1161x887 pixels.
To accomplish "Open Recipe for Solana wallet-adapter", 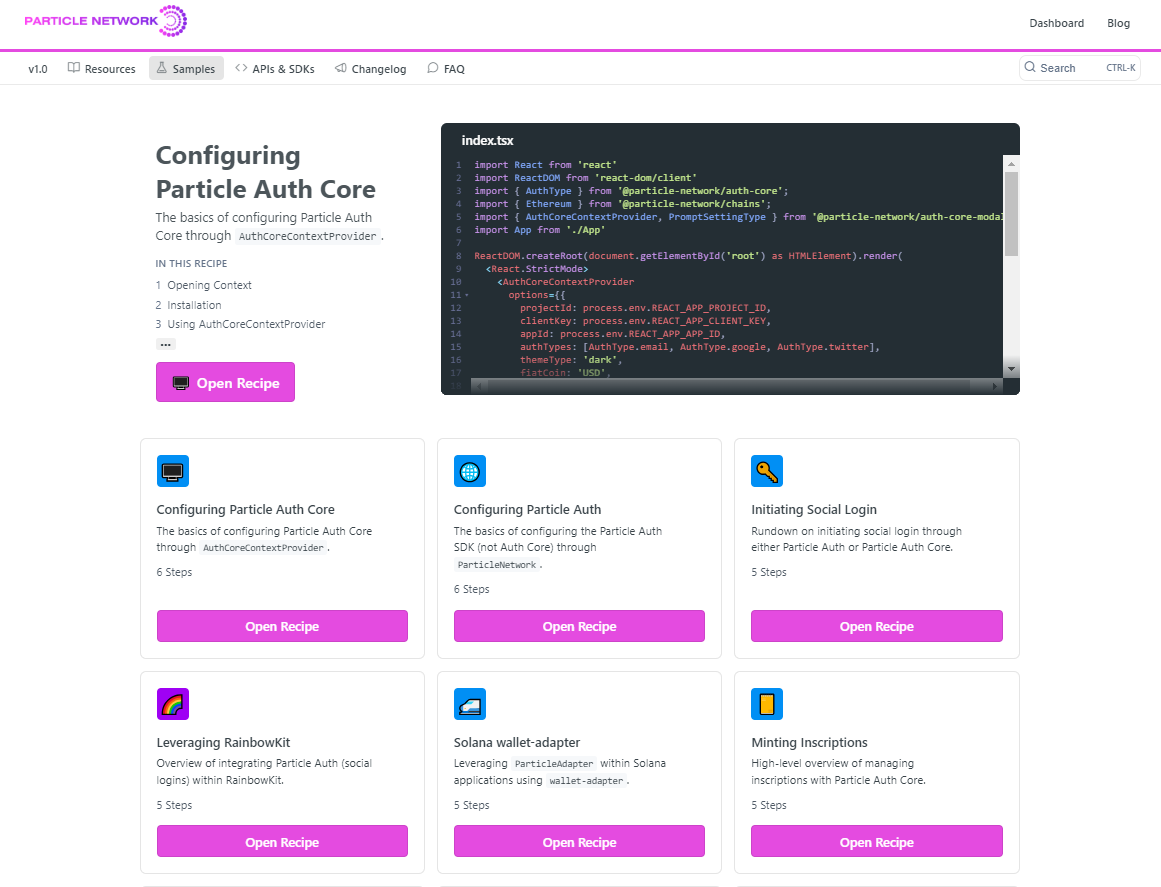I will click(x=579, y=841).
